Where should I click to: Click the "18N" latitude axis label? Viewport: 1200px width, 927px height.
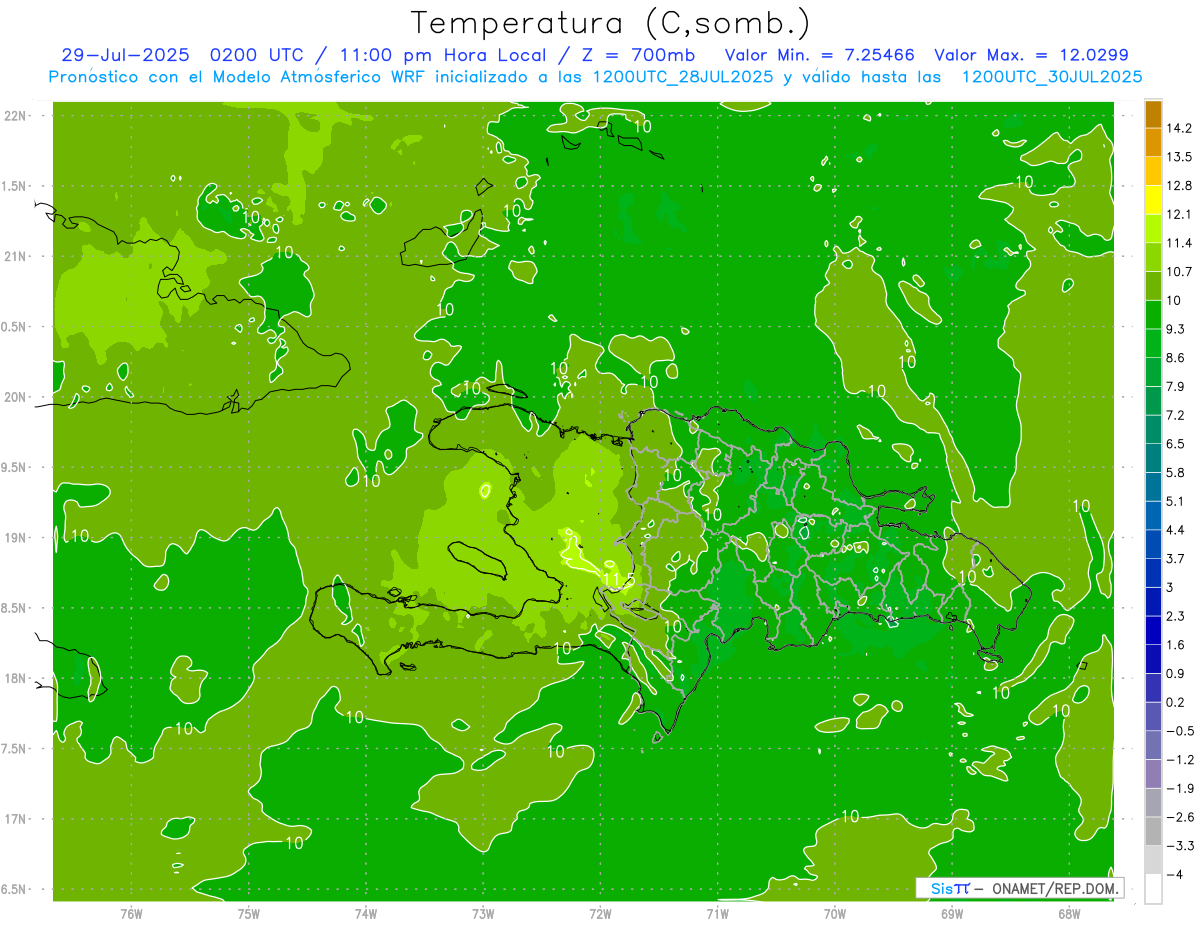[17, 678]
